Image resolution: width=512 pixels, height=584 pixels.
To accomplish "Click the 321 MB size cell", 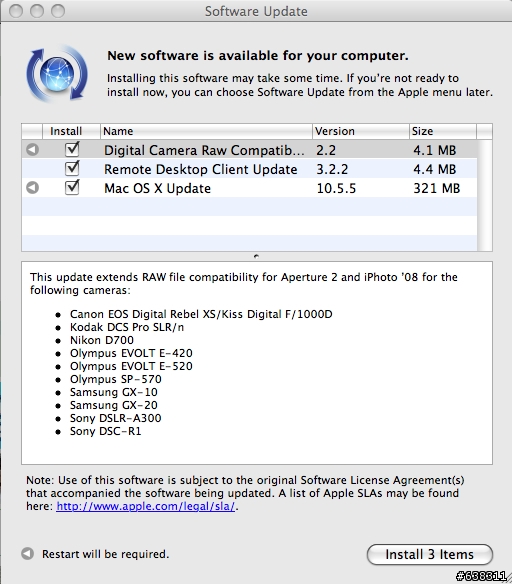I will point(436,188).
